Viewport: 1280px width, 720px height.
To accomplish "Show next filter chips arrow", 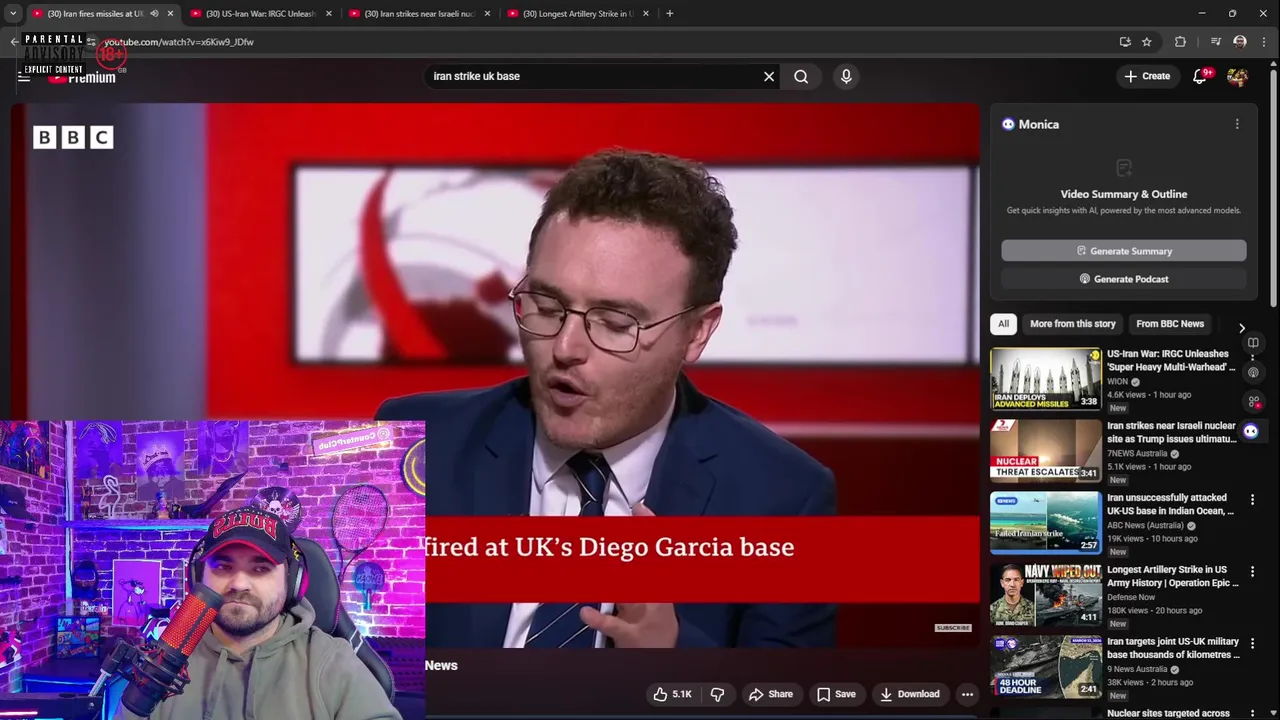I will pyautogui.click(x=1241, y=328).
